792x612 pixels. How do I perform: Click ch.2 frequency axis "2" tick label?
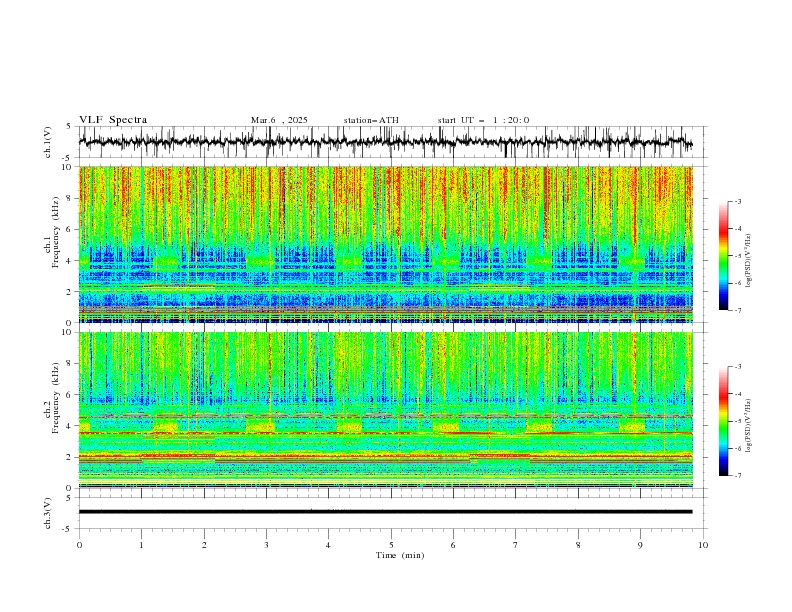coord(69,457)
